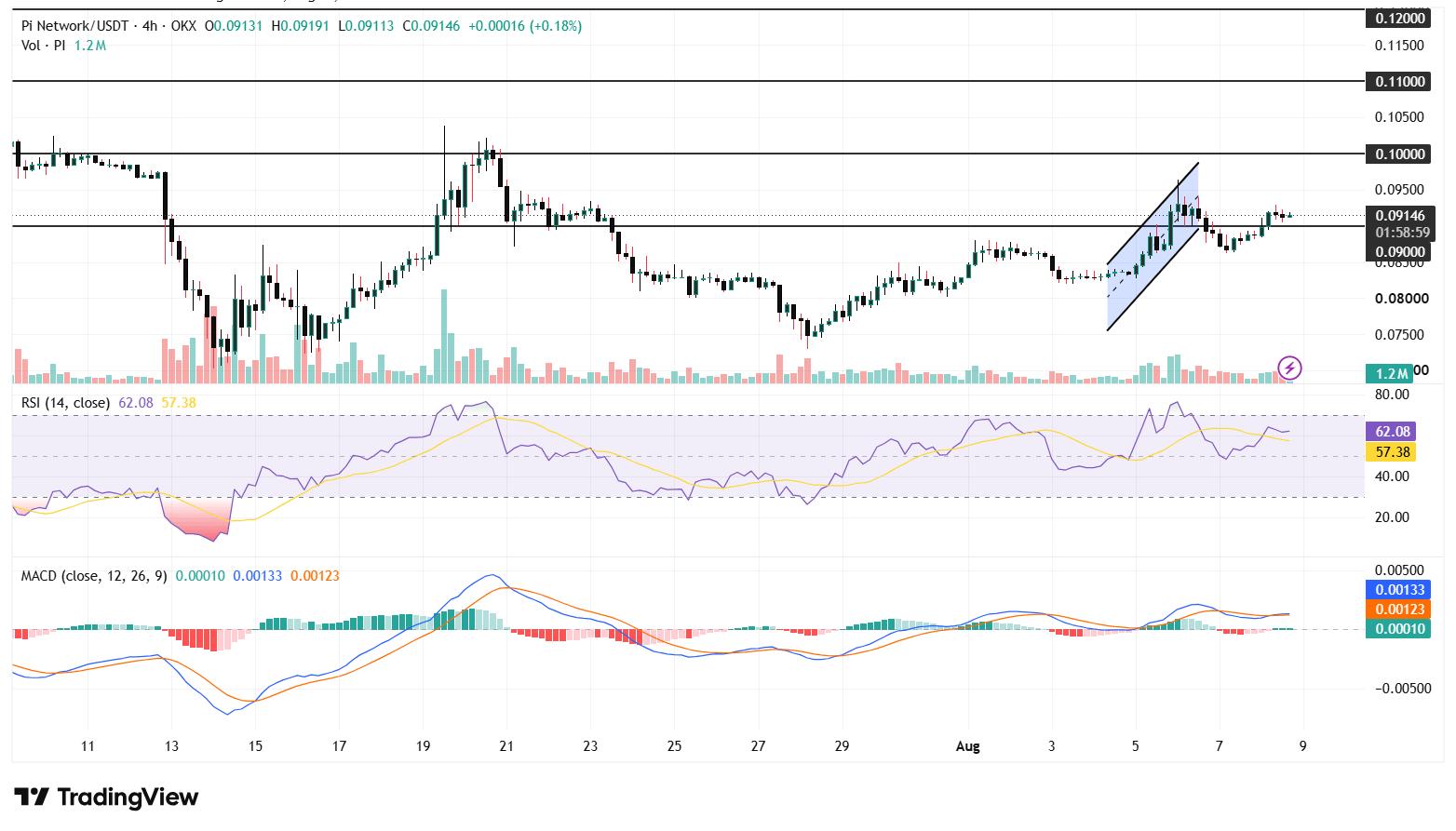Click the 0.07500 price scale value
1456x831 pixels.
coord(1400,335)
